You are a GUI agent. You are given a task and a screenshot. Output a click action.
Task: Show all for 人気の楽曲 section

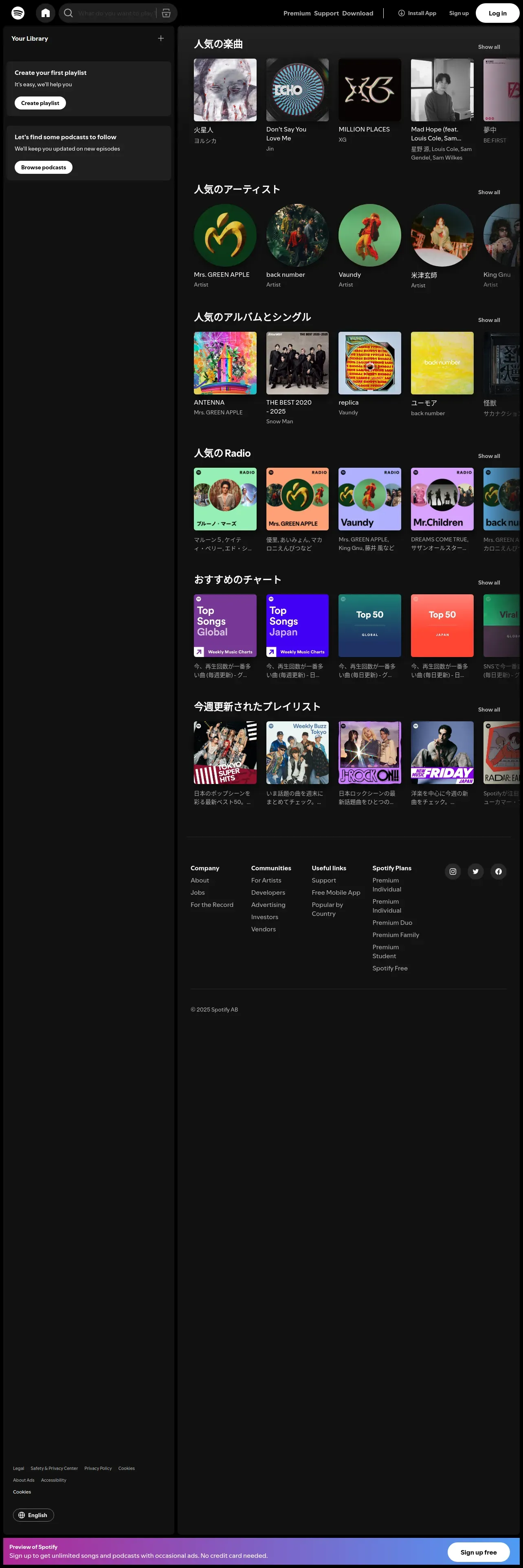[x=489, y=47]
